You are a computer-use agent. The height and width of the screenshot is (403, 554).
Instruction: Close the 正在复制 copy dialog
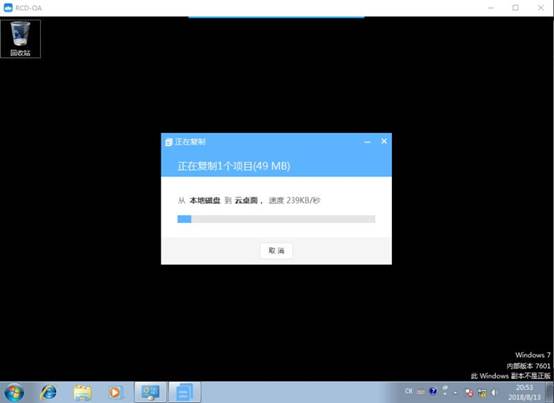coord(384,141)
